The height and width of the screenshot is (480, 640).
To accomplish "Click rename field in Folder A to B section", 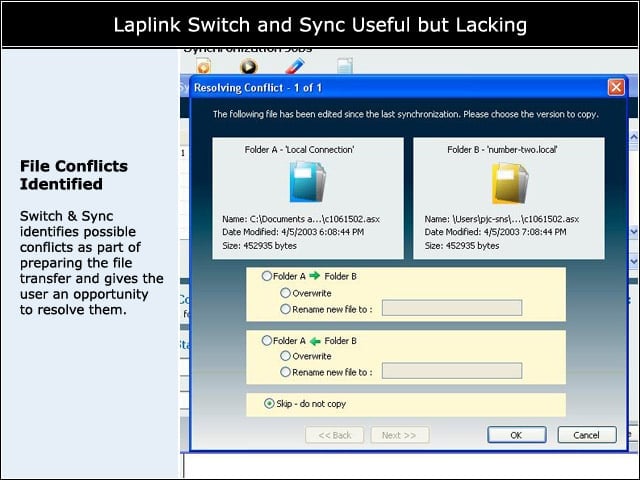I will 452,308.
